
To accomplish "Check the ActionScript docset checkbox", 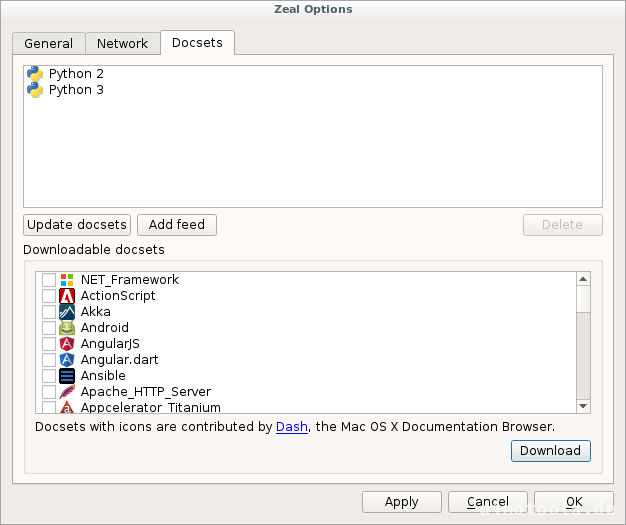I will coord(49,296).
